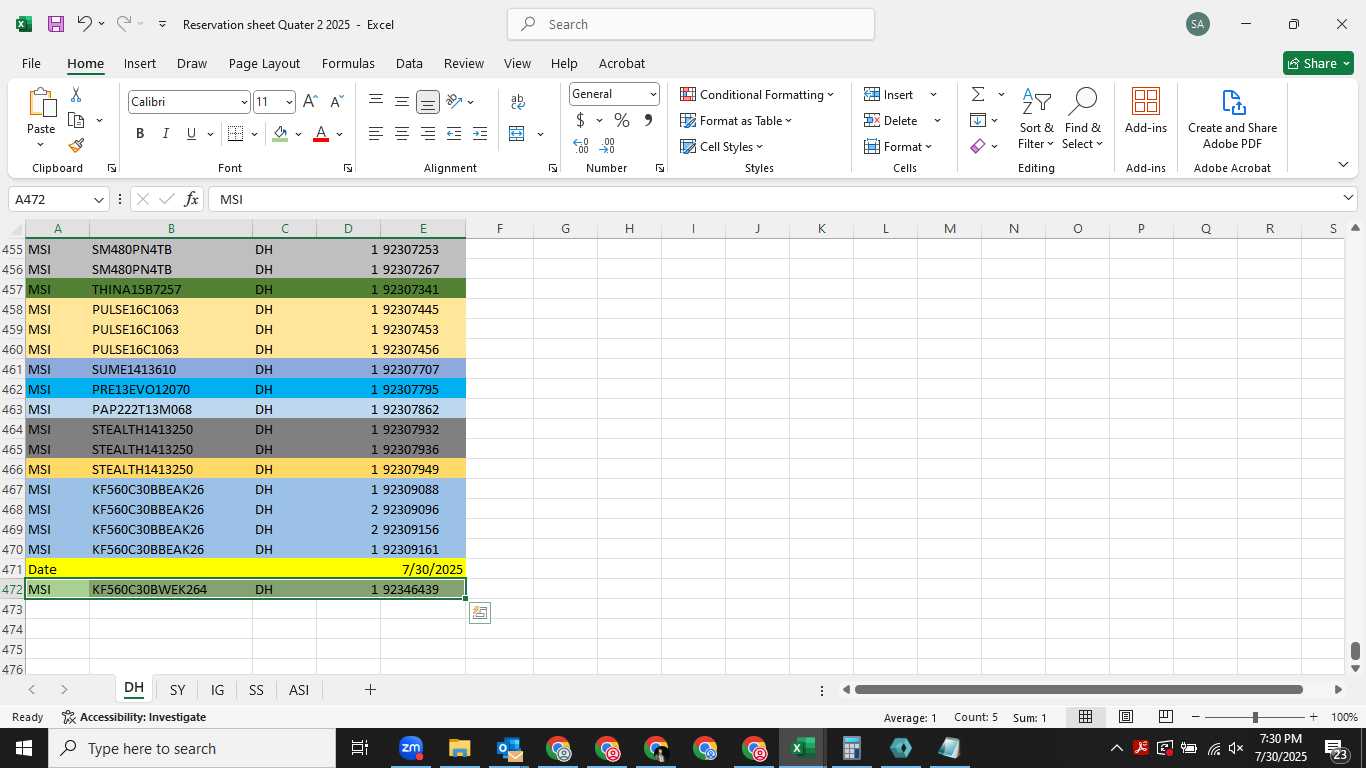Add a new sheet with the plus button
Image resolution: width=1366 pixels, height=768 pixels.
tap(370, 690)
